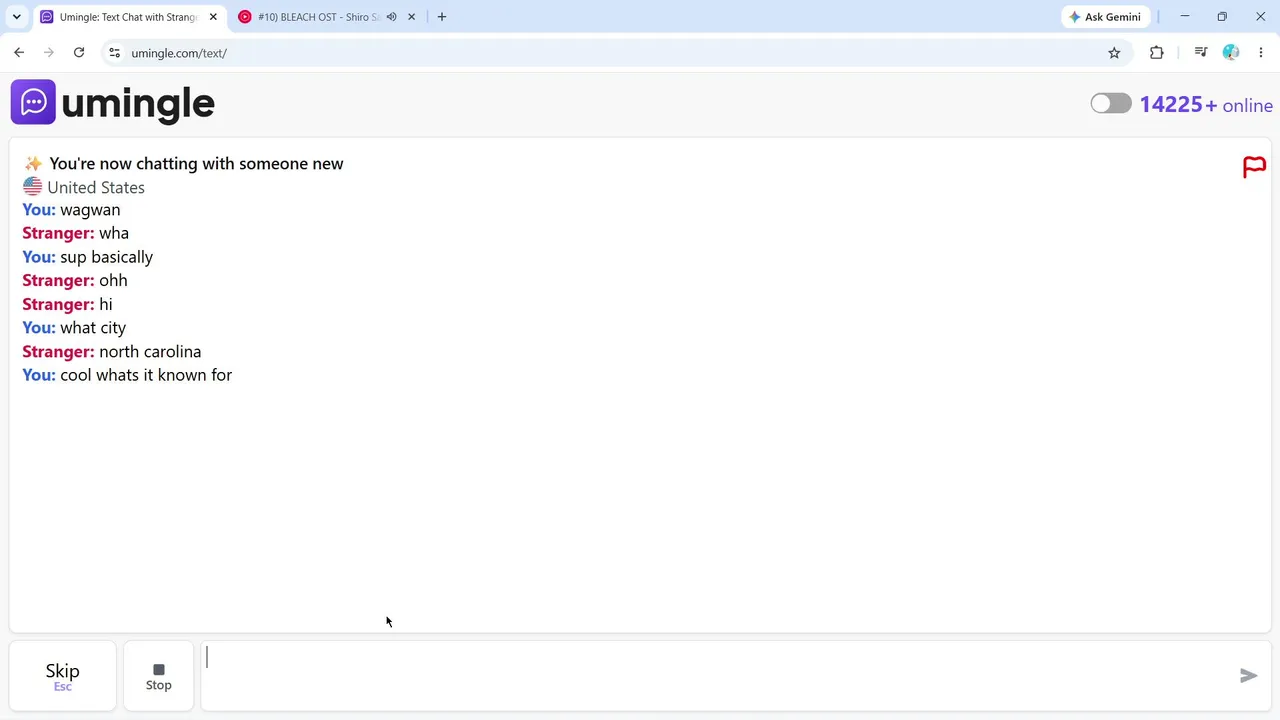Minimize the Chrome window
This screenshot has width=1280, height=720.
[x=1185, y=17]
